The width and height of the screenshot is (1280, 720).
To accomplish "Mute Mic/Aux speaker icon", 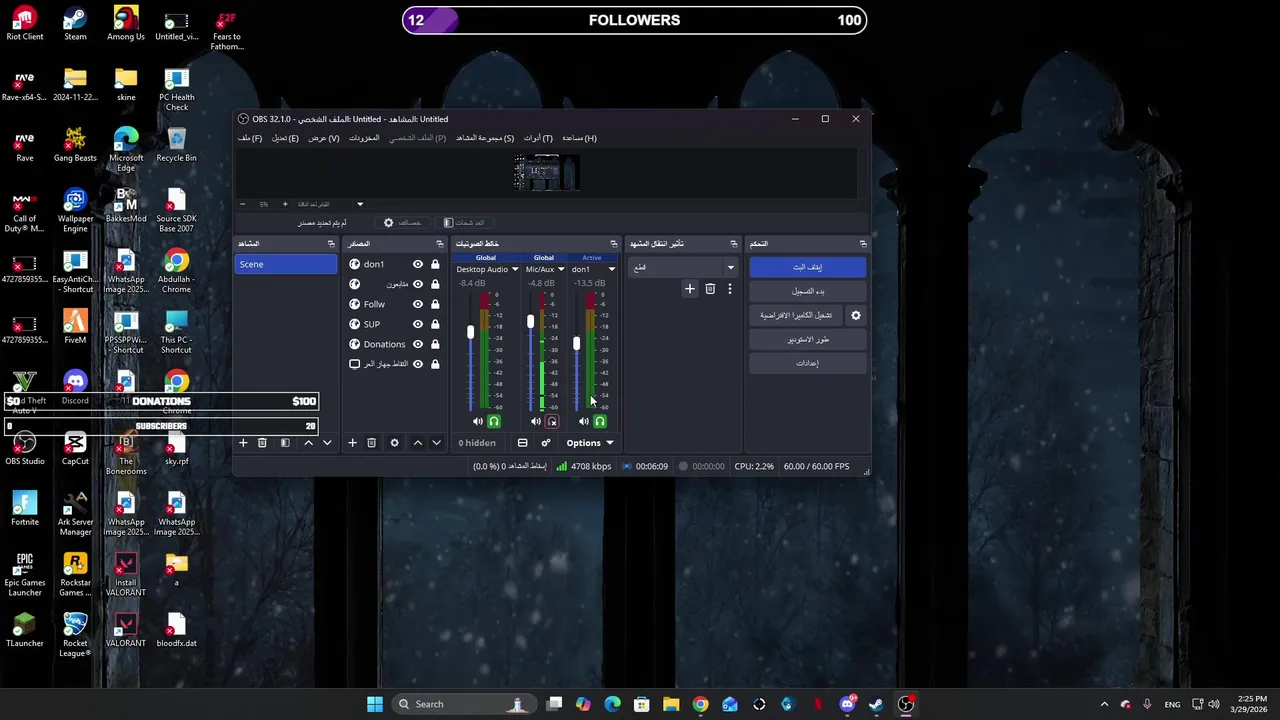I will 536,422.
